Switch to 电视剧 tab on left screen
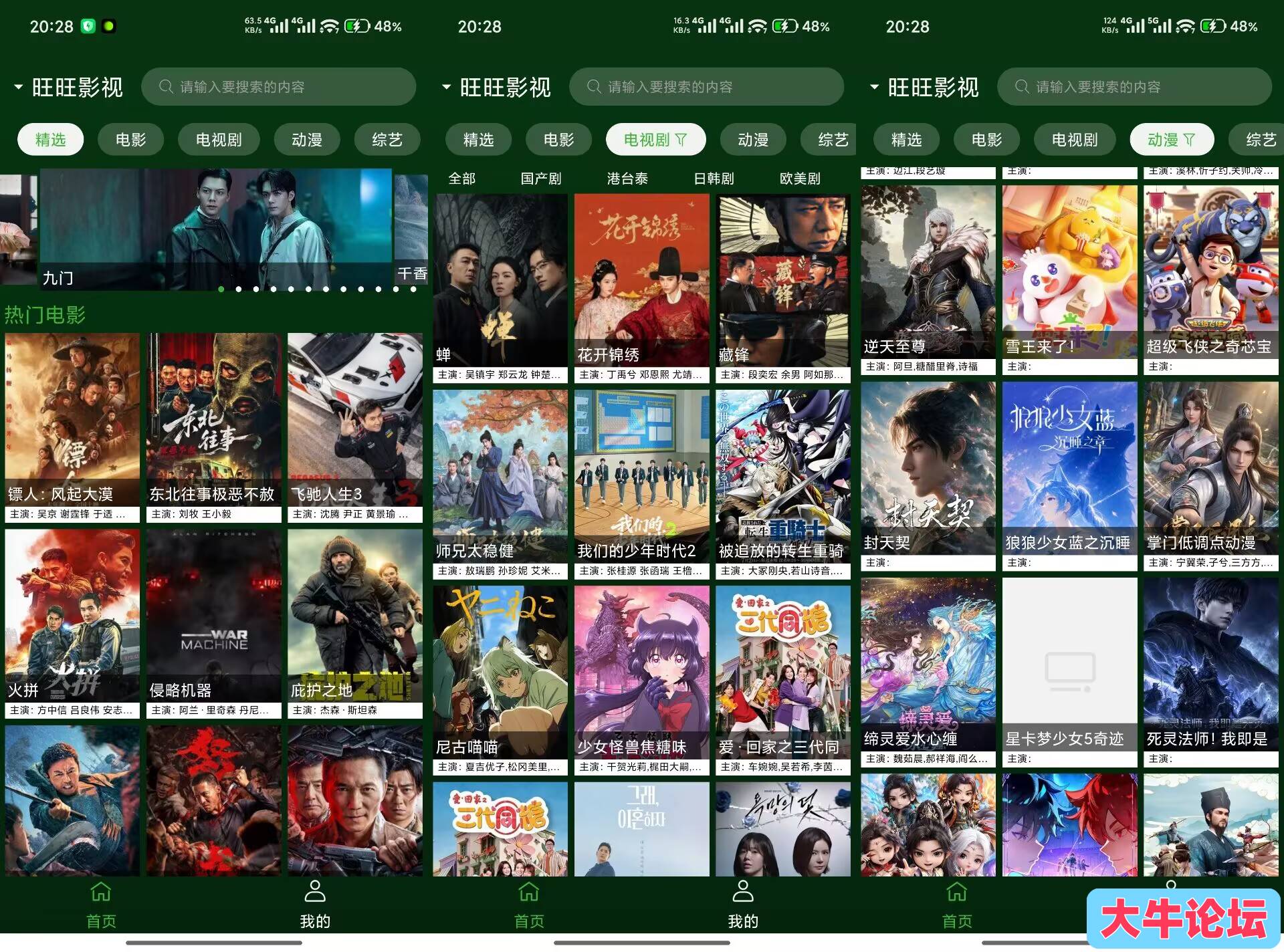 pyautogui.click(x=219, y=140)
